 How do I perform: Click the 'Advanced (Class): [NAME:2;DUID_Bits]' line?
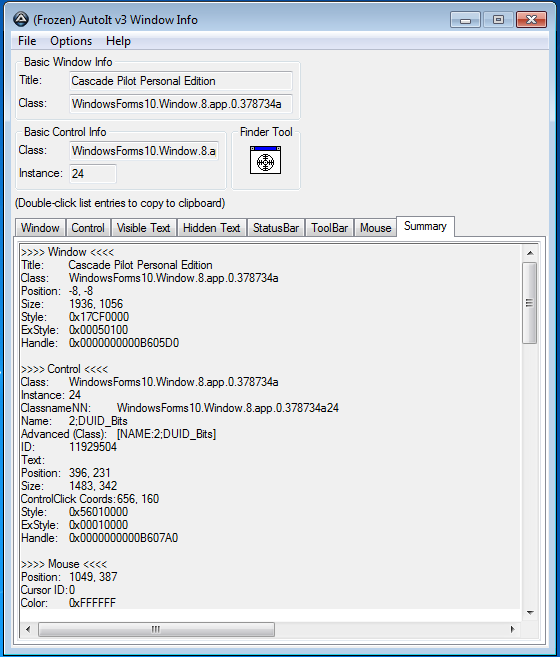(119, 434)
